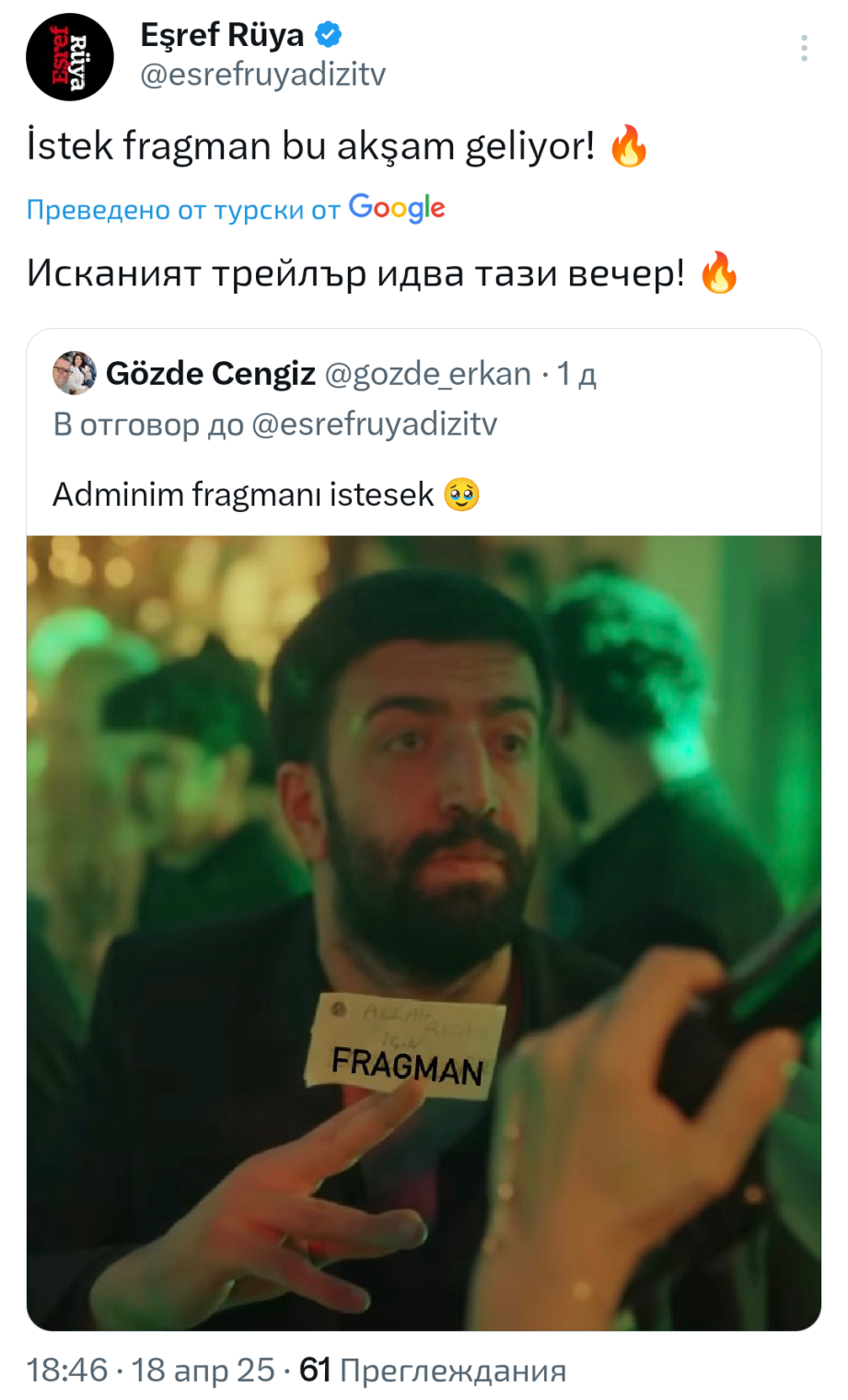Open the quoted tweet text 'Adminim fragmanı istesek'
848x1400 pixels.
click(x=243, y=495)
